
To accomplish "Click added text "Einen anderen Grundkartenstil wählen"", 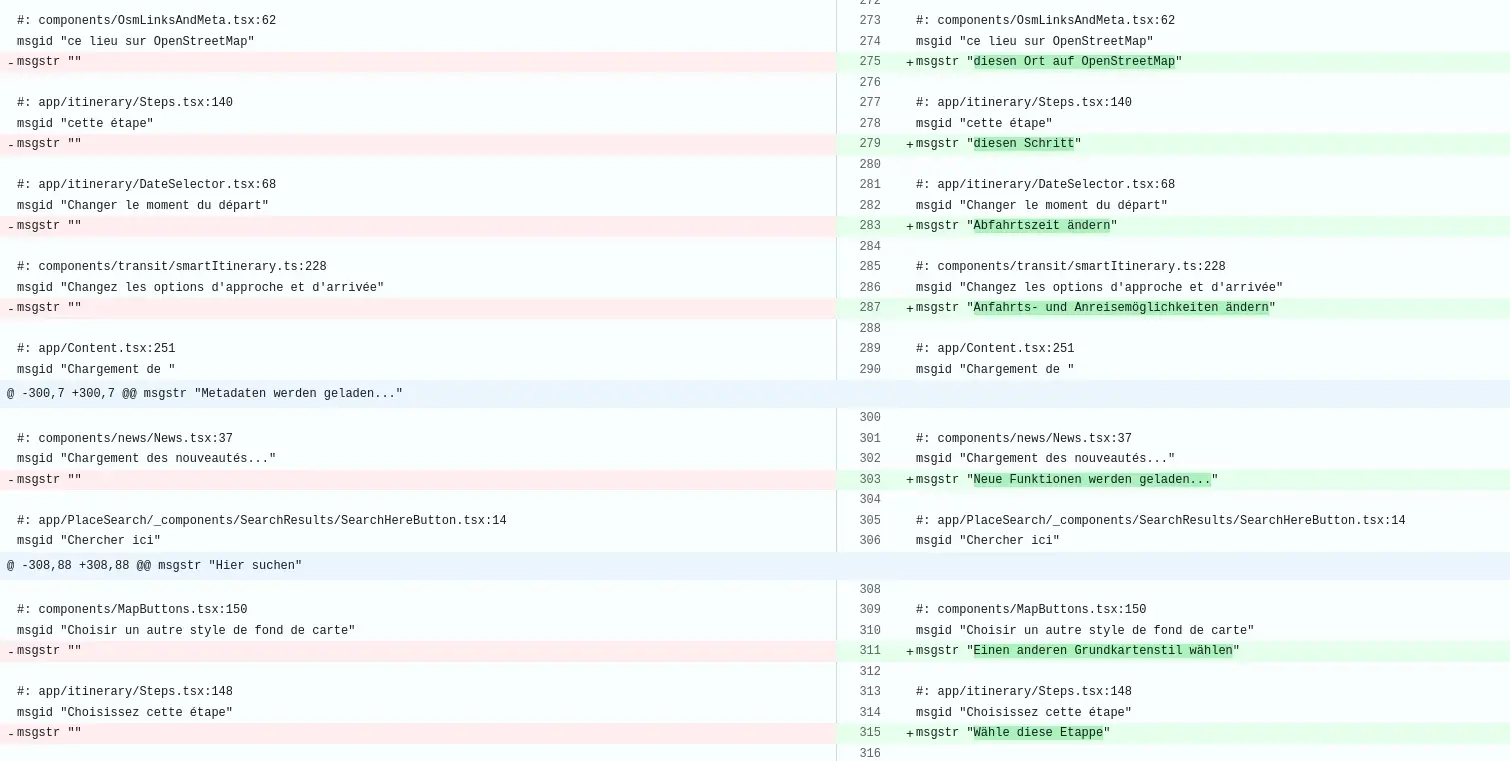I will pos(1102,651).
